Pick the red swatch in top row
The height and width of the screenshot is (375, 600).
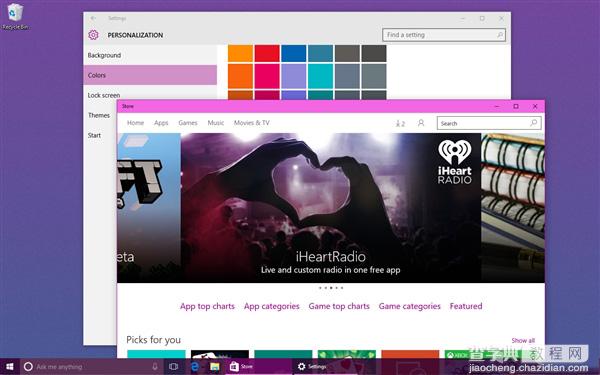click(267, 53)
